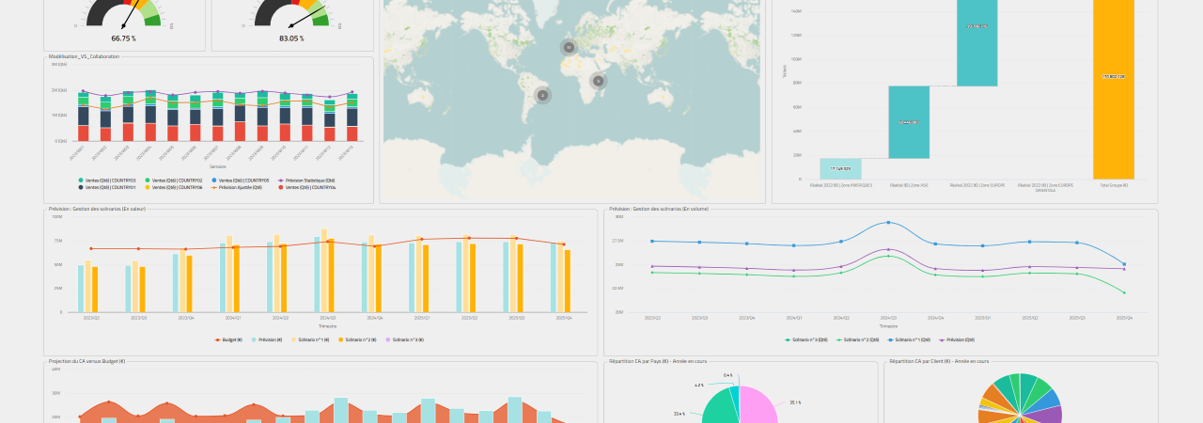Click Projection du CA versus Budget (€) title

tap(87, 361)
